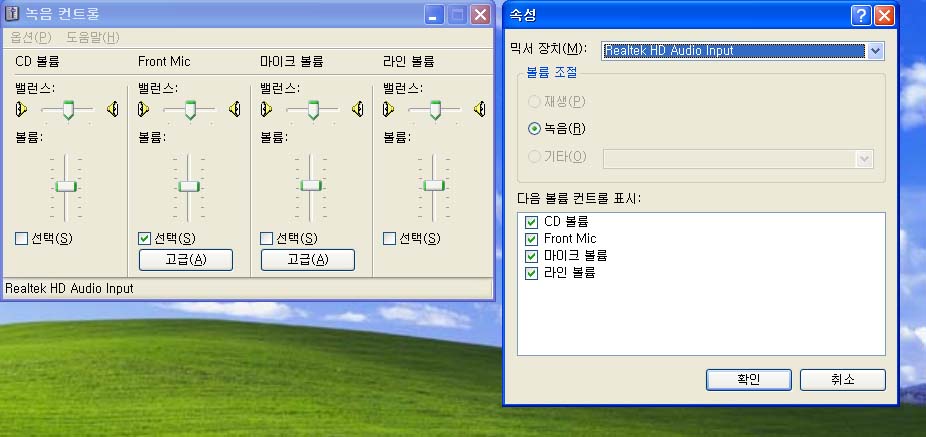This screenshot has height=437, width=926.
Task: Click 고급(A) button under Front Mic
Action: click(185, 260)
